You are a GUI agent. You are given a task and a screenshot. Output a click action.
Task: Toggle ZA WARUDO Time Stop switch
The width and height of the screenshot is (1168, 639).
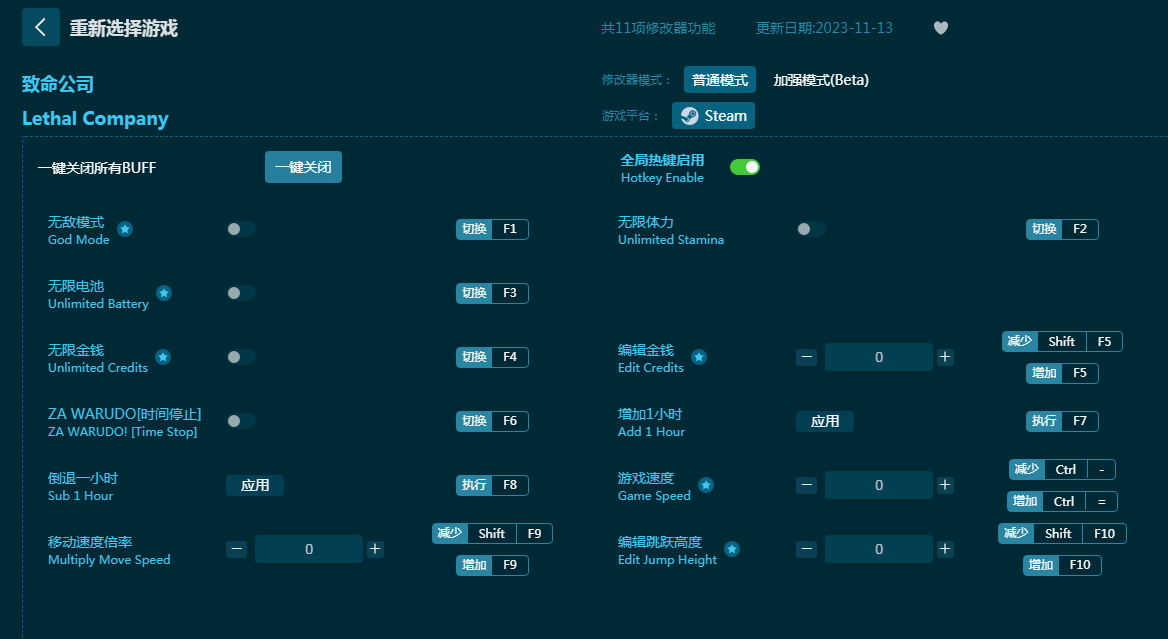pos(241,421)
